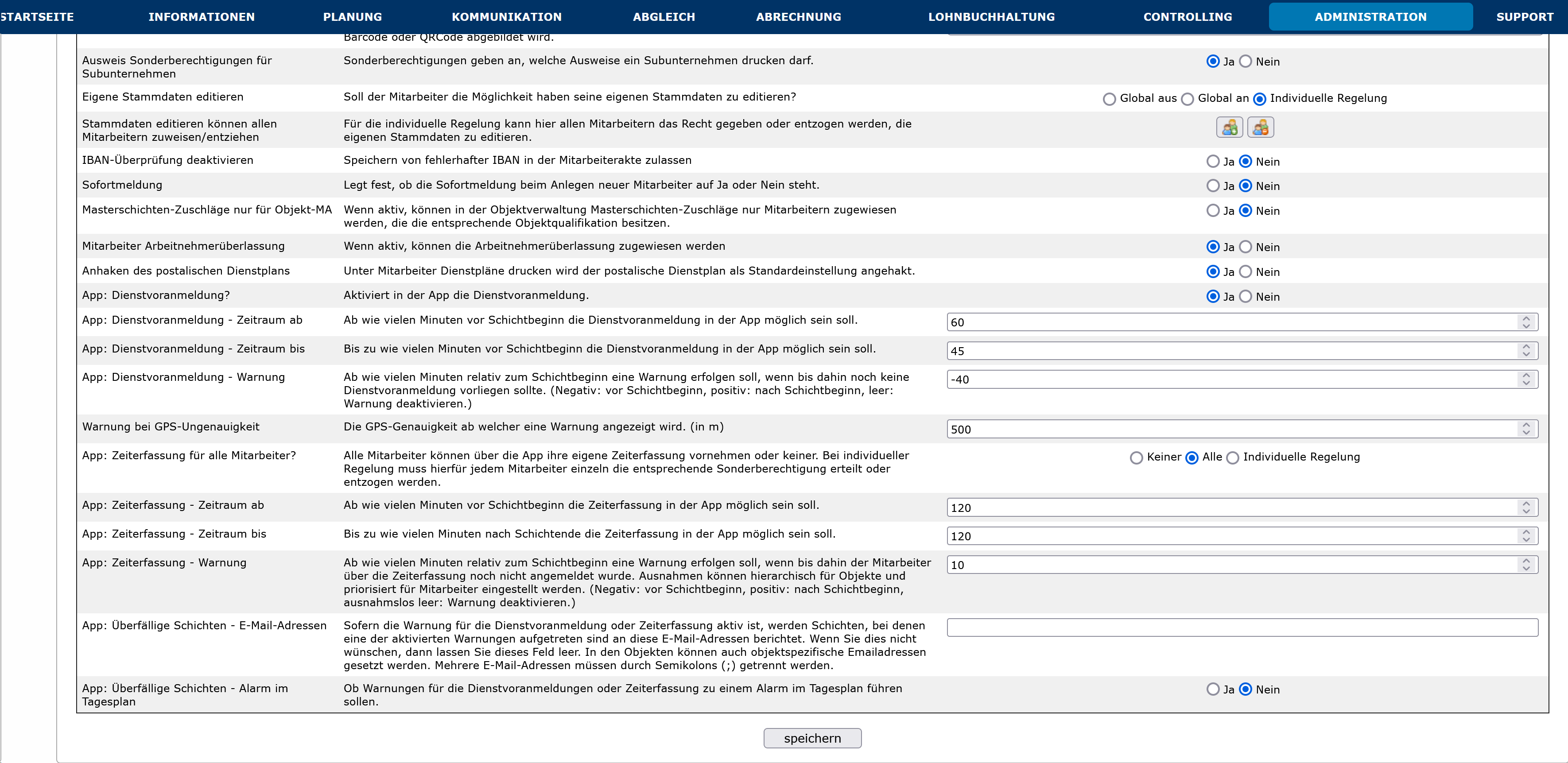This screenshot has height=763, width=1568.
Task: Choose Global aus for Eigene Stammdaten editieren
Action: (1109, 99)
